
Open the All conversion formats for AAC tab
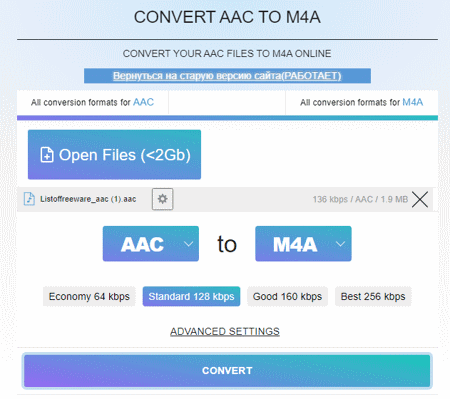[93, 102]
